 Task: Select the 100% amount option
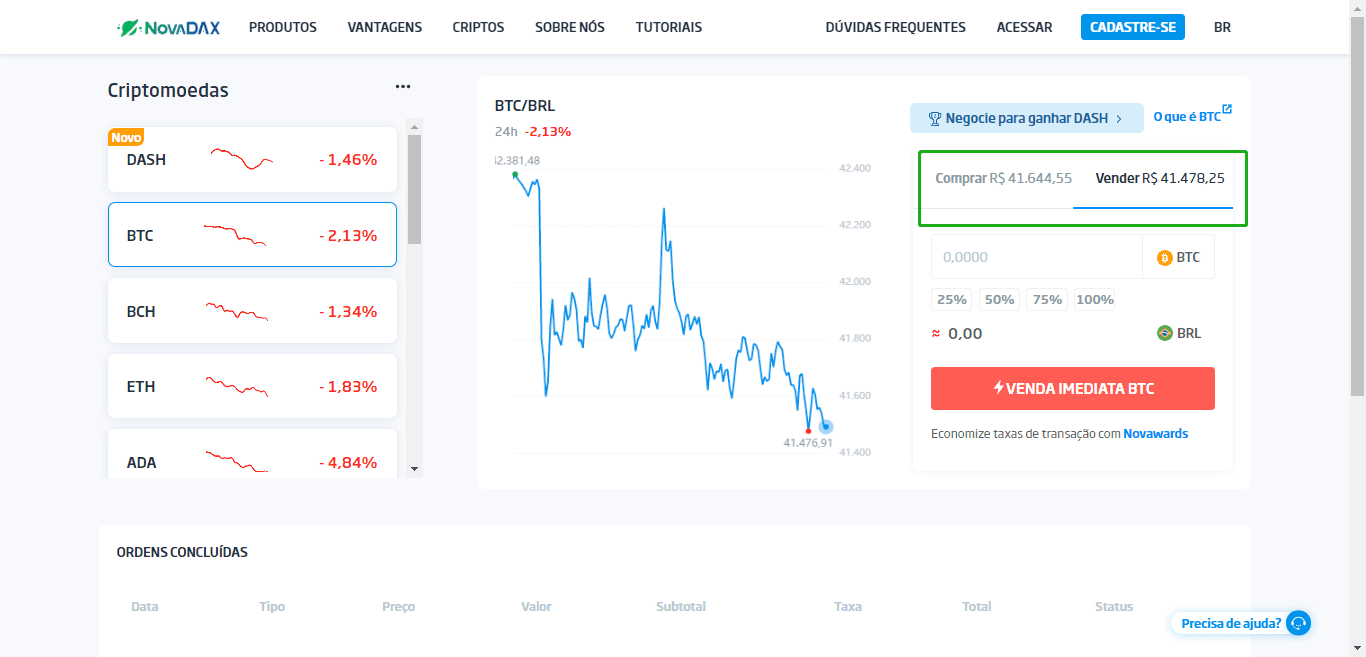tap(1094, 299)
